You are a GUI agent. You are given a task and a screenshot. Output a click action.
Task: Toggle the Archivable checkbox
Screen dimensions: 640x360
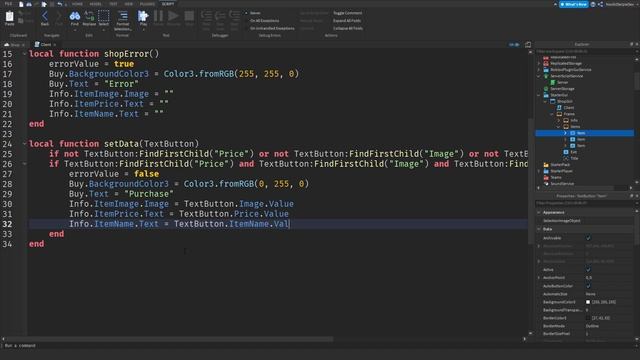tap(588, 238)
